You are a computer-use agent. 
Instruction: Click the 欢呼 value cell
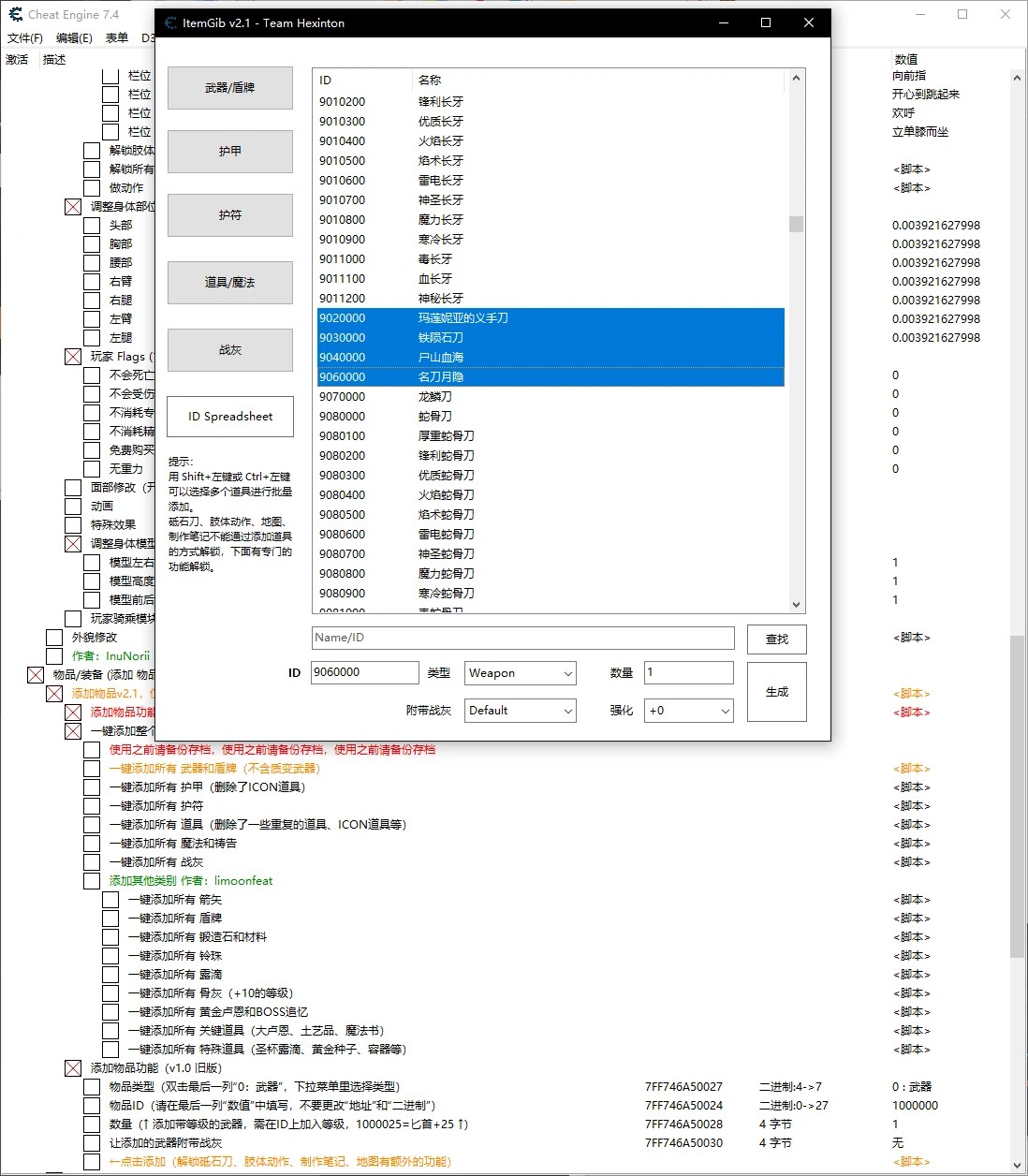point(903,113)
